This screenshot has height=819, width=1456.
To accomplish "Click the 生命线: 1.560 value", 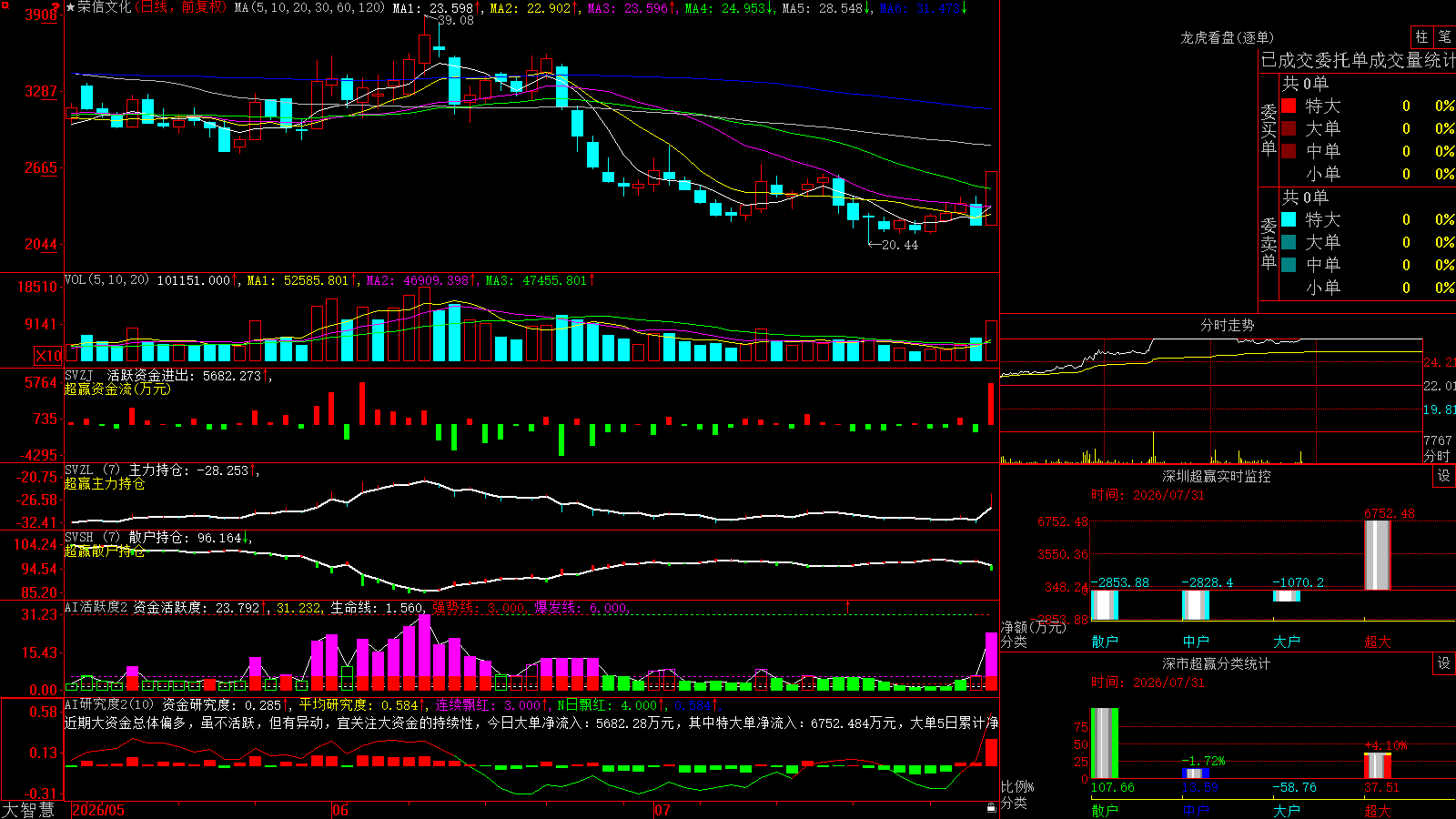I will click(x=377, y=608).
